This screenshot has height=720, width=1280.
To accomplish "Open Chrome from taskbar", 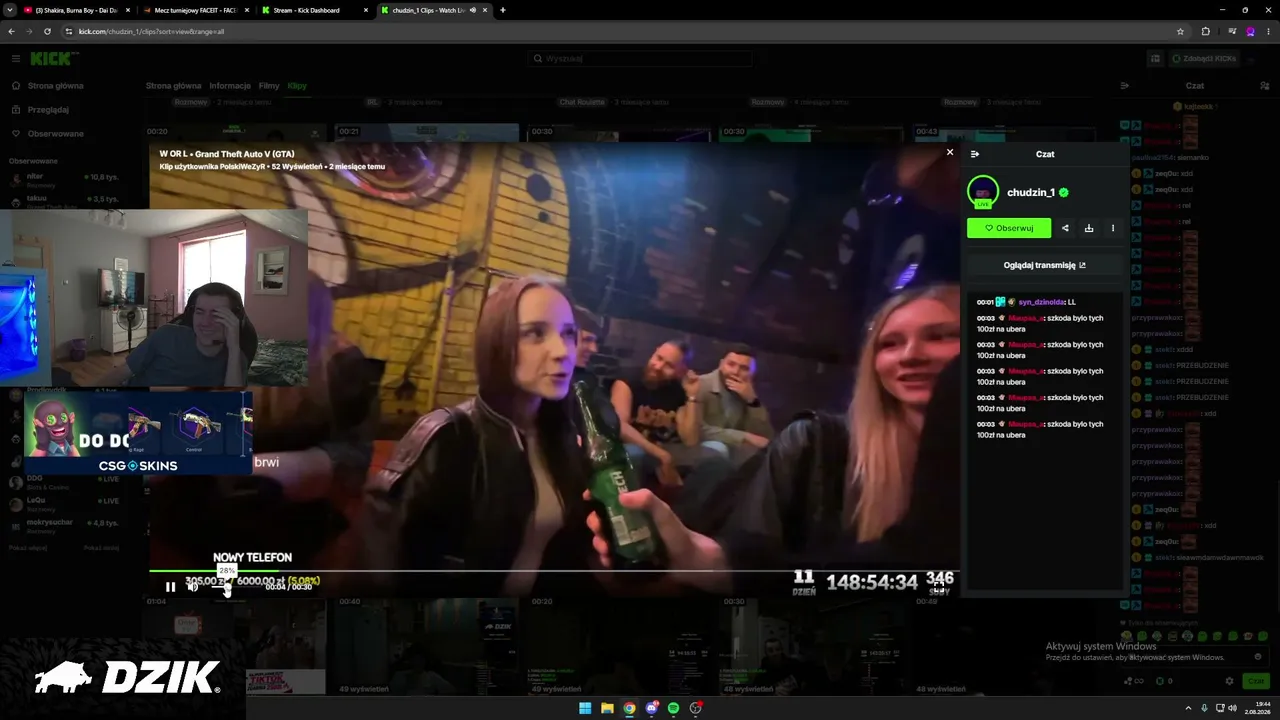I will click(629, 708).
